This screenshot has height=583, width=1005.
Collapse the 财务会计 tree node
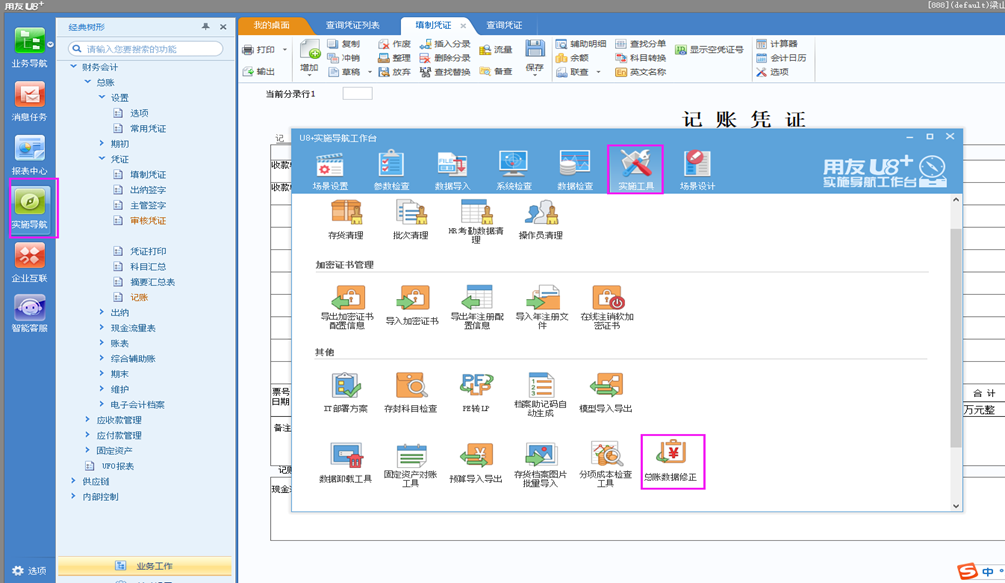[74, 67]
